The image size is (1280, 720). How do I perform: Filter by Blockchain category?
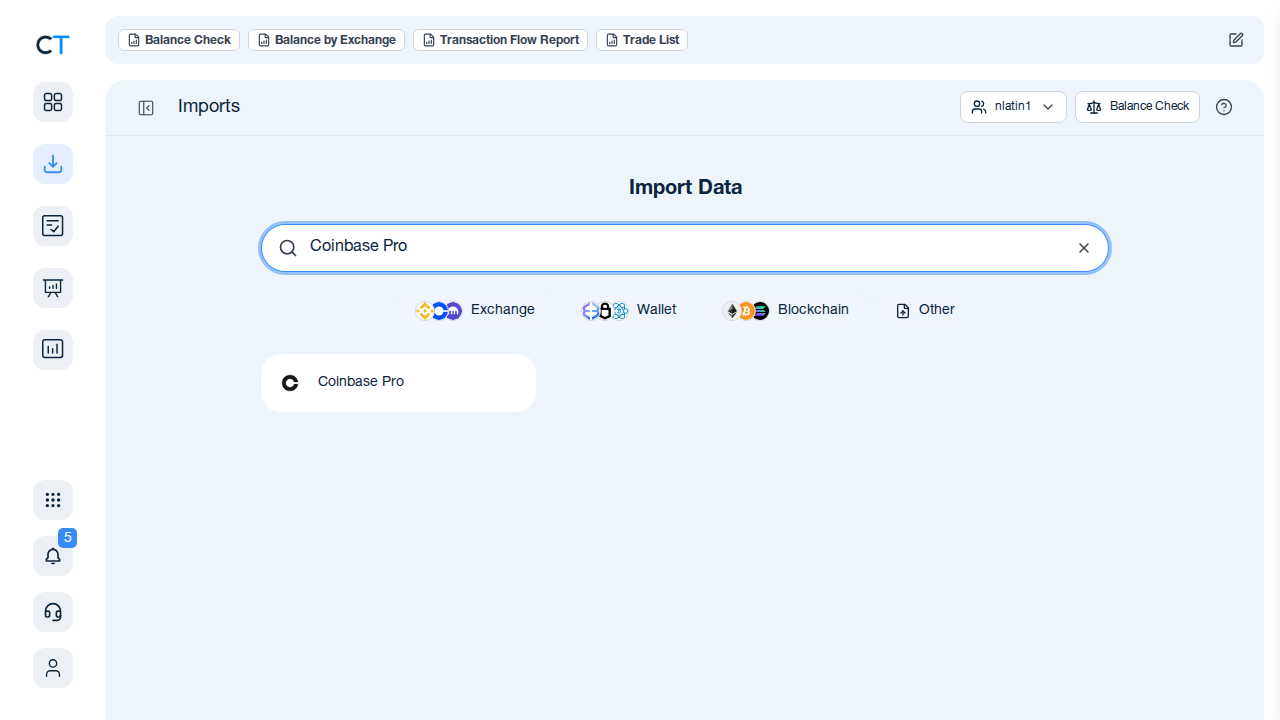click(785, 310)
